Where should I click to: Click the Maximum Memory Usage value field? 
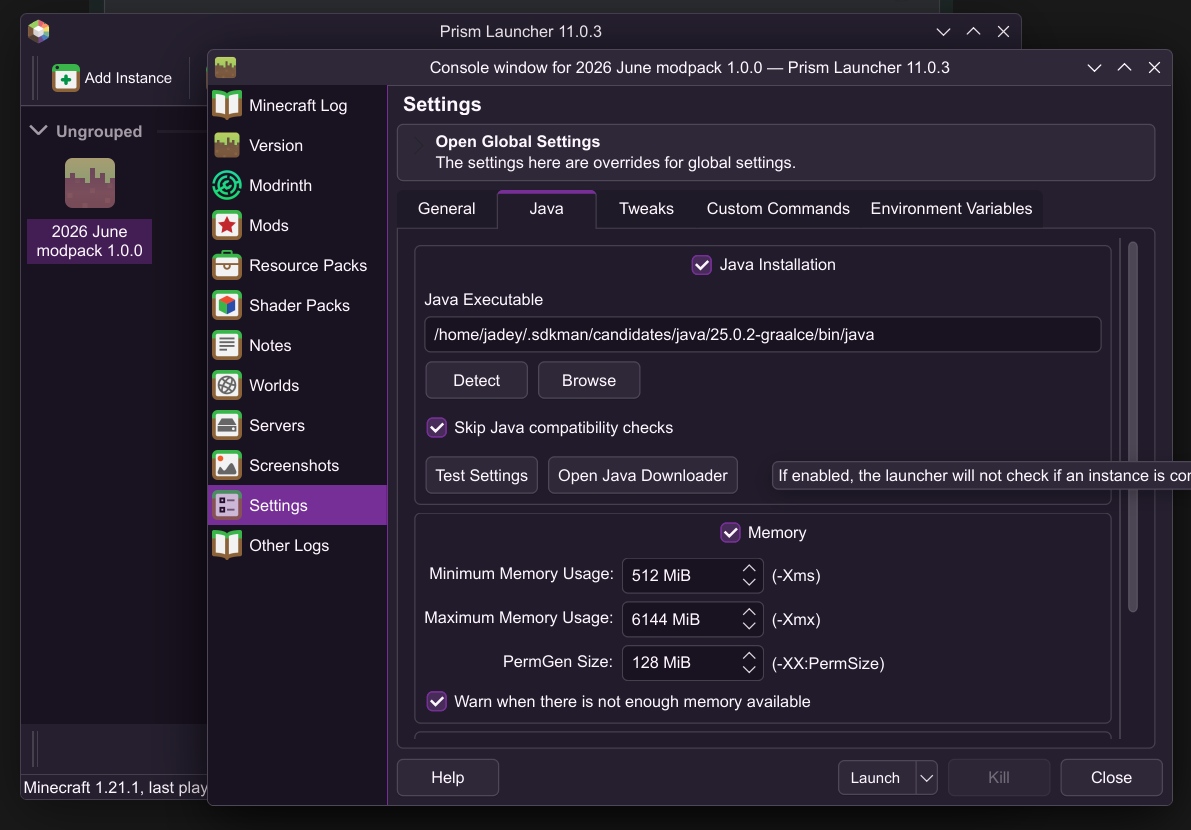pyautogui.click(x=682, y=620)
